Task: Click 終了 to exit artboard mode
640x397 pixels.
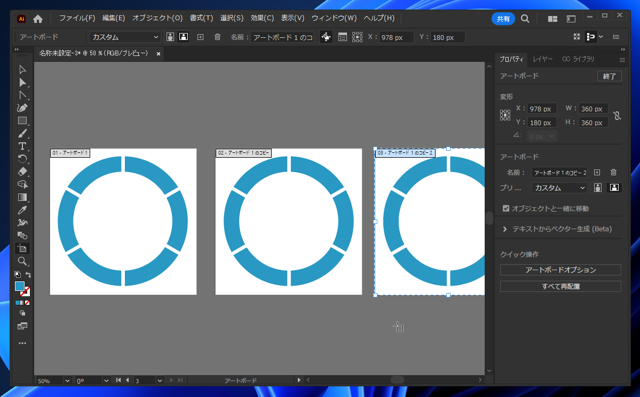Action: pos(609,76)
